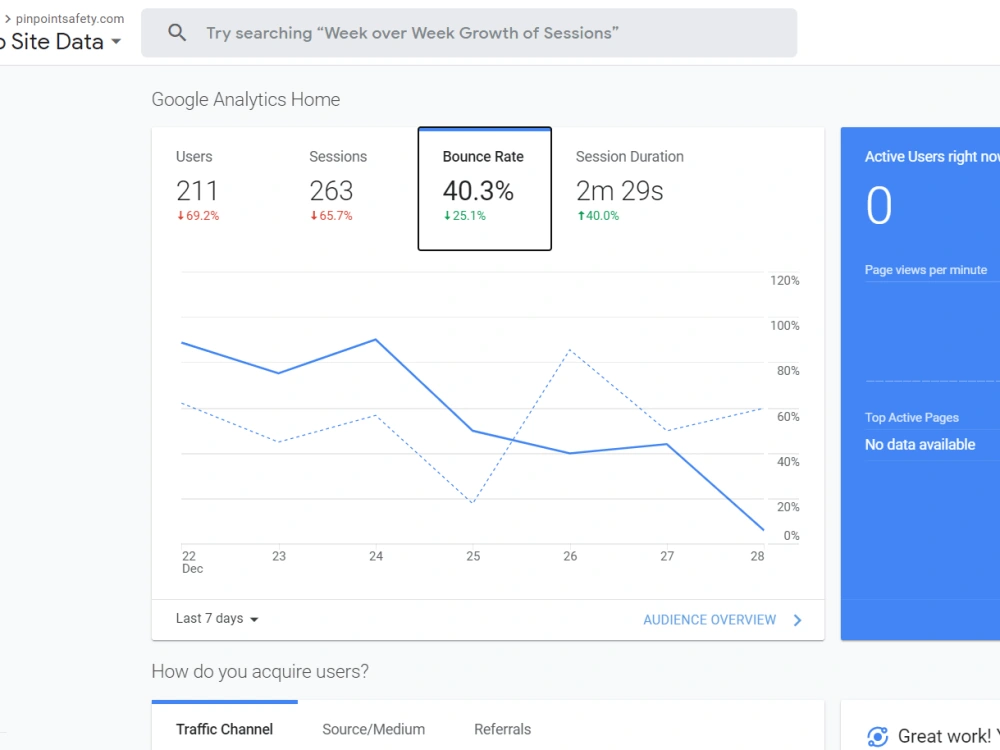The width and height of the screenshot is (1000, 750).
Task: Switch to the Source/Medium tab
Action: tap(373, 729)
